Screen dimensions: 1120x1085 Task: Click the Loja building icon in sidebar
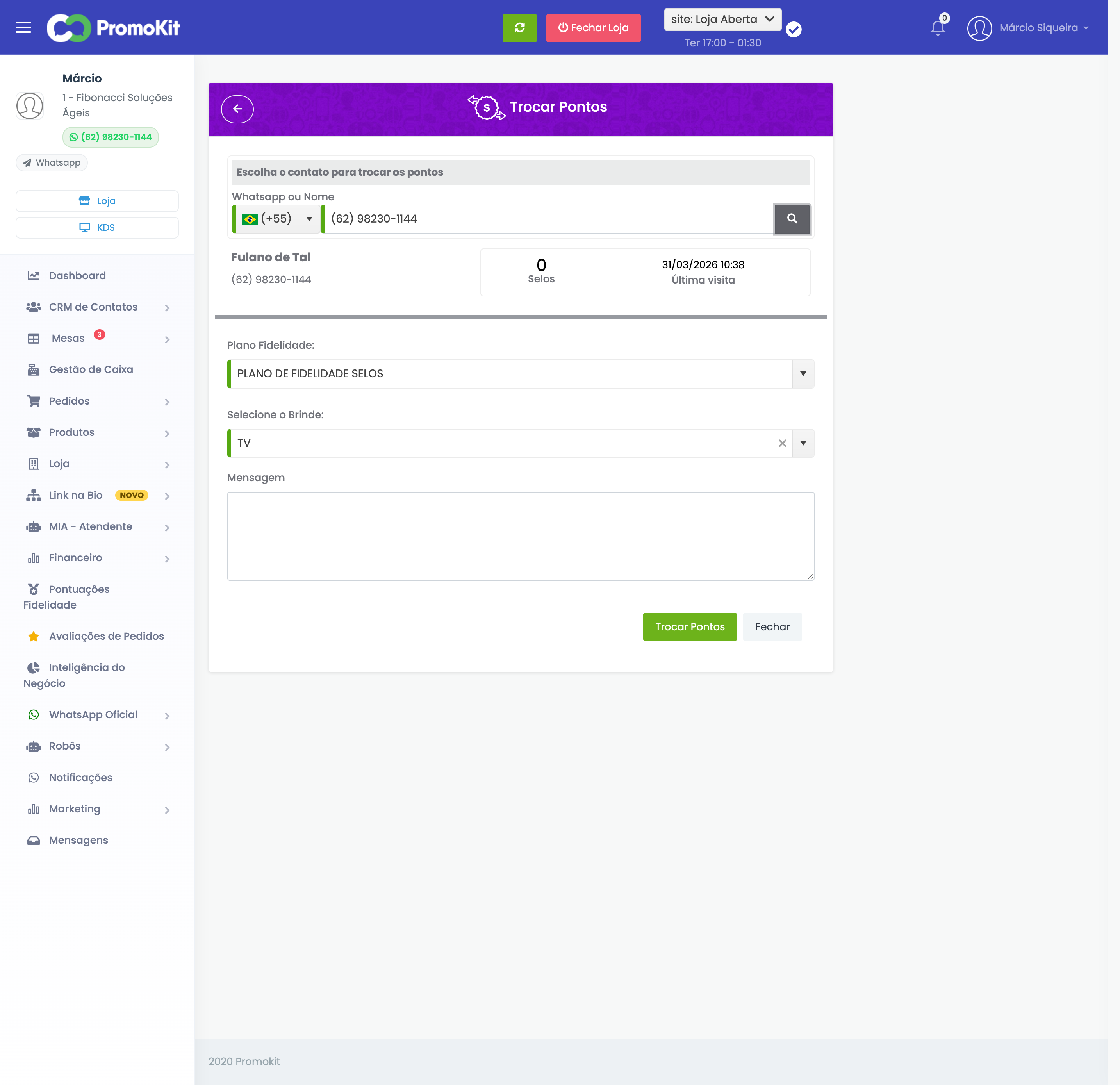(x=34, y=464)
